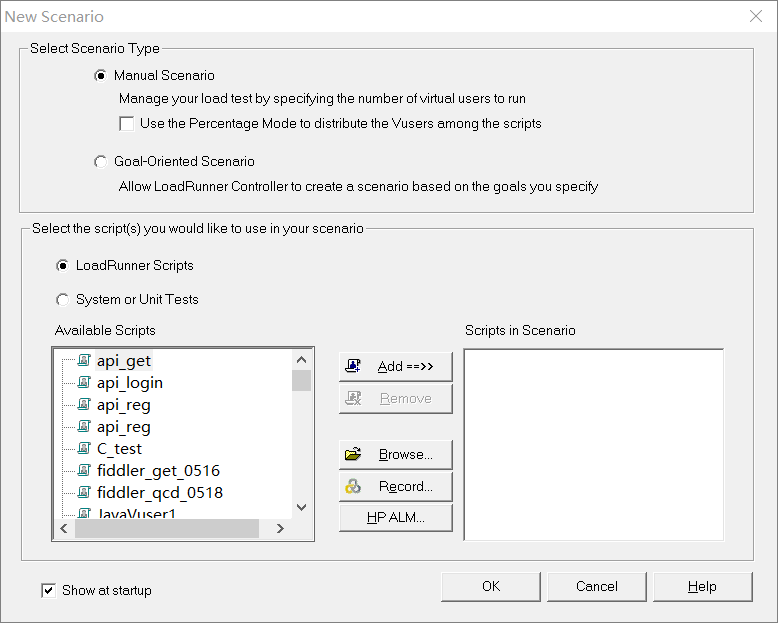The image size is (778, 623).
Task: Open the Record script option
Action: click(x=396, y=487)
